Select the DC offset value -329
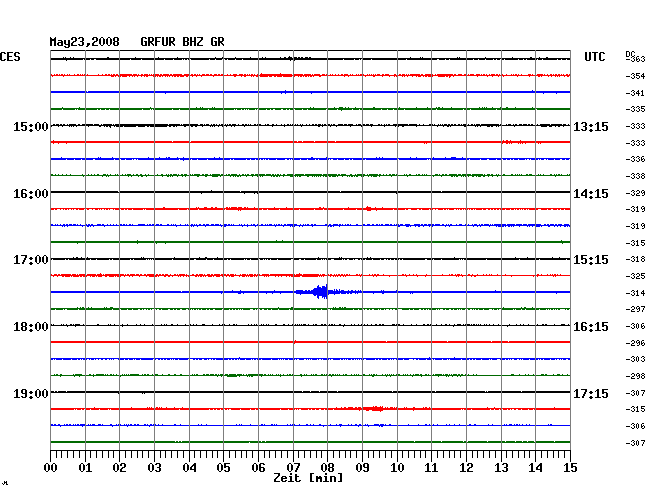 pyautogui.click(x=635, y=193)
